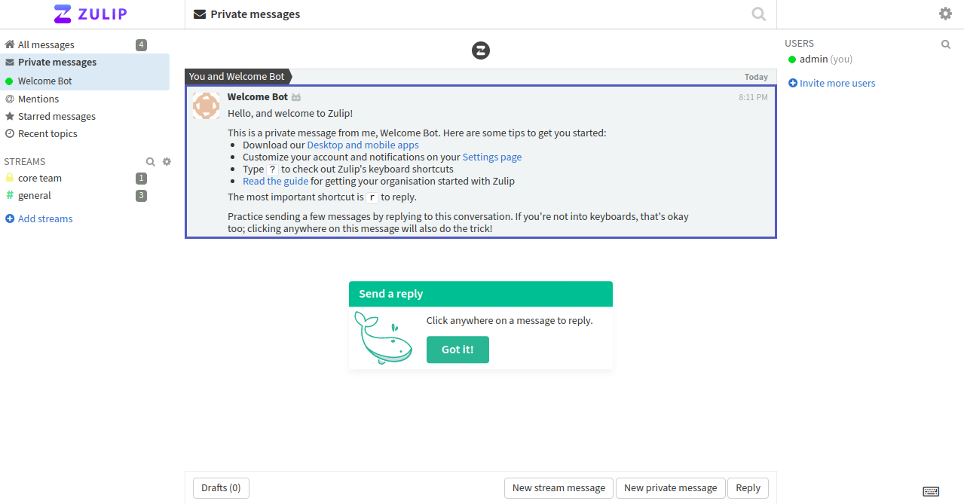Click the plus icon next to Add streams
The height and width of the screenshot is (504, 964).
click(10, 219)
